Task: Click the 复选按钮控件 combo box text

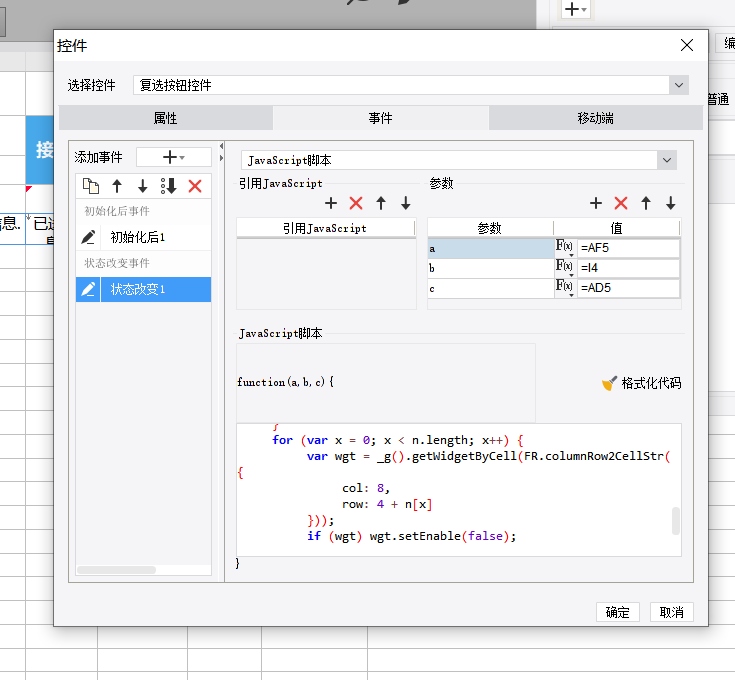Action: click(176, 85)
